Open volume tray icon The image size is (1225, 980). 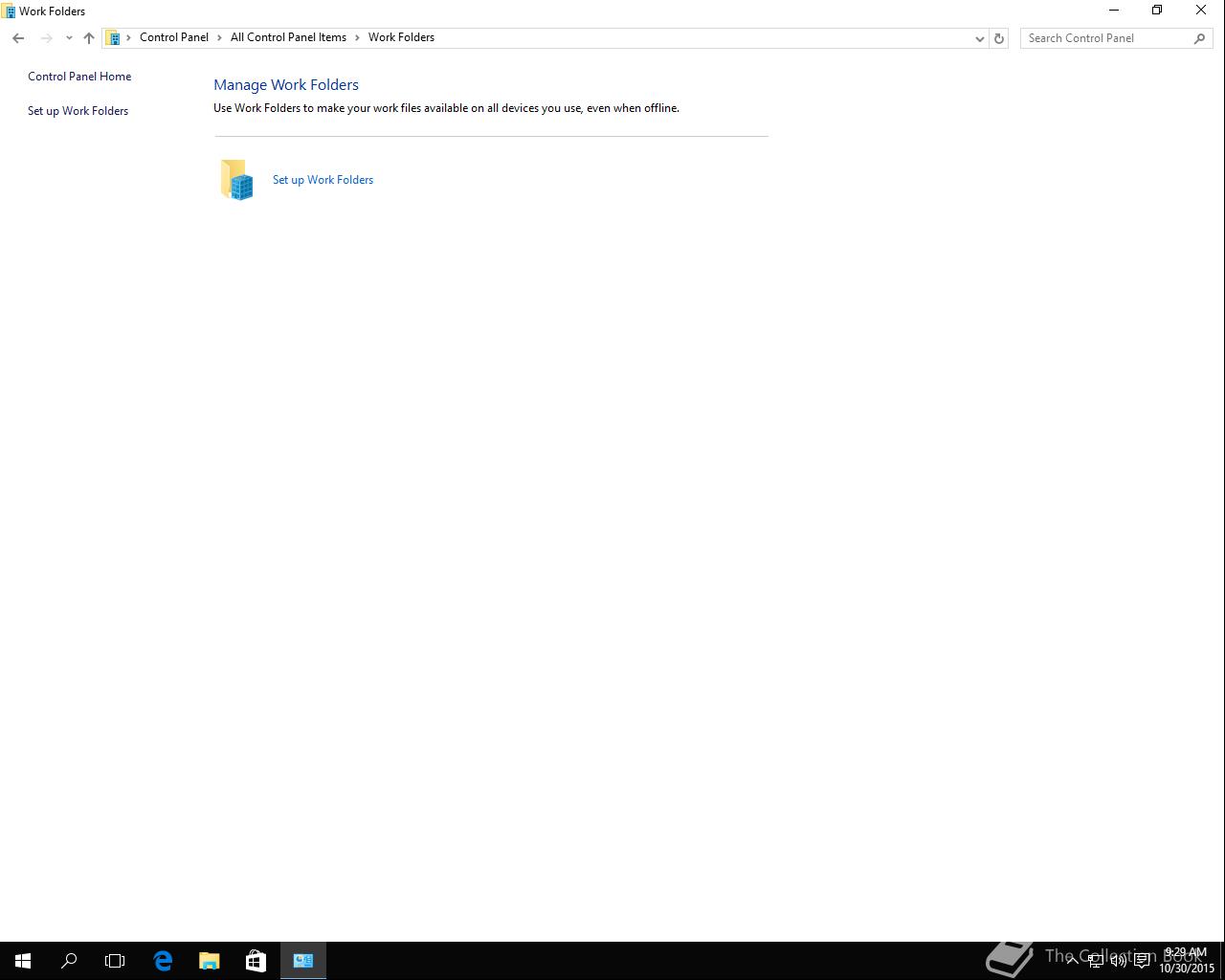pos(1119,961)
